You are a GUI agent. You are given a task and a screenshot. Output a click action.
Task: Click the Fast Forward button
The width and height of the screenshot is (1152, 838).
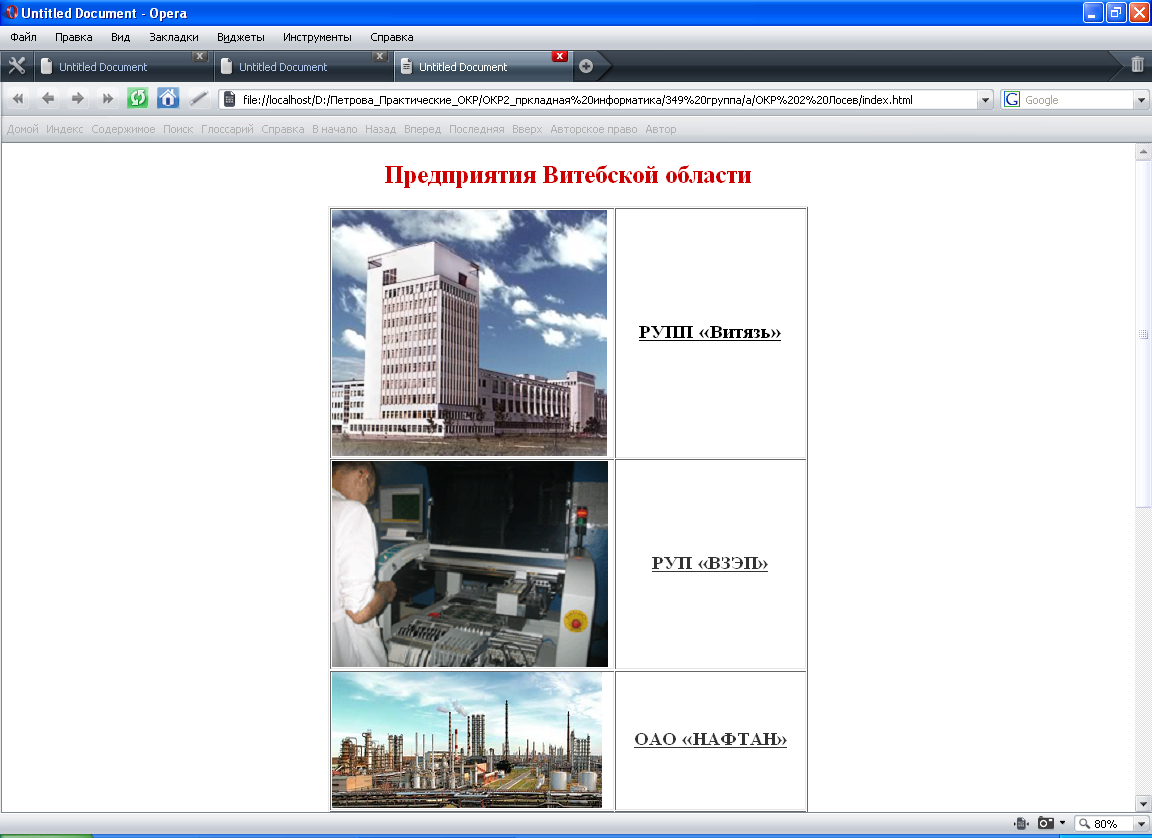click(x=107, y=98)
